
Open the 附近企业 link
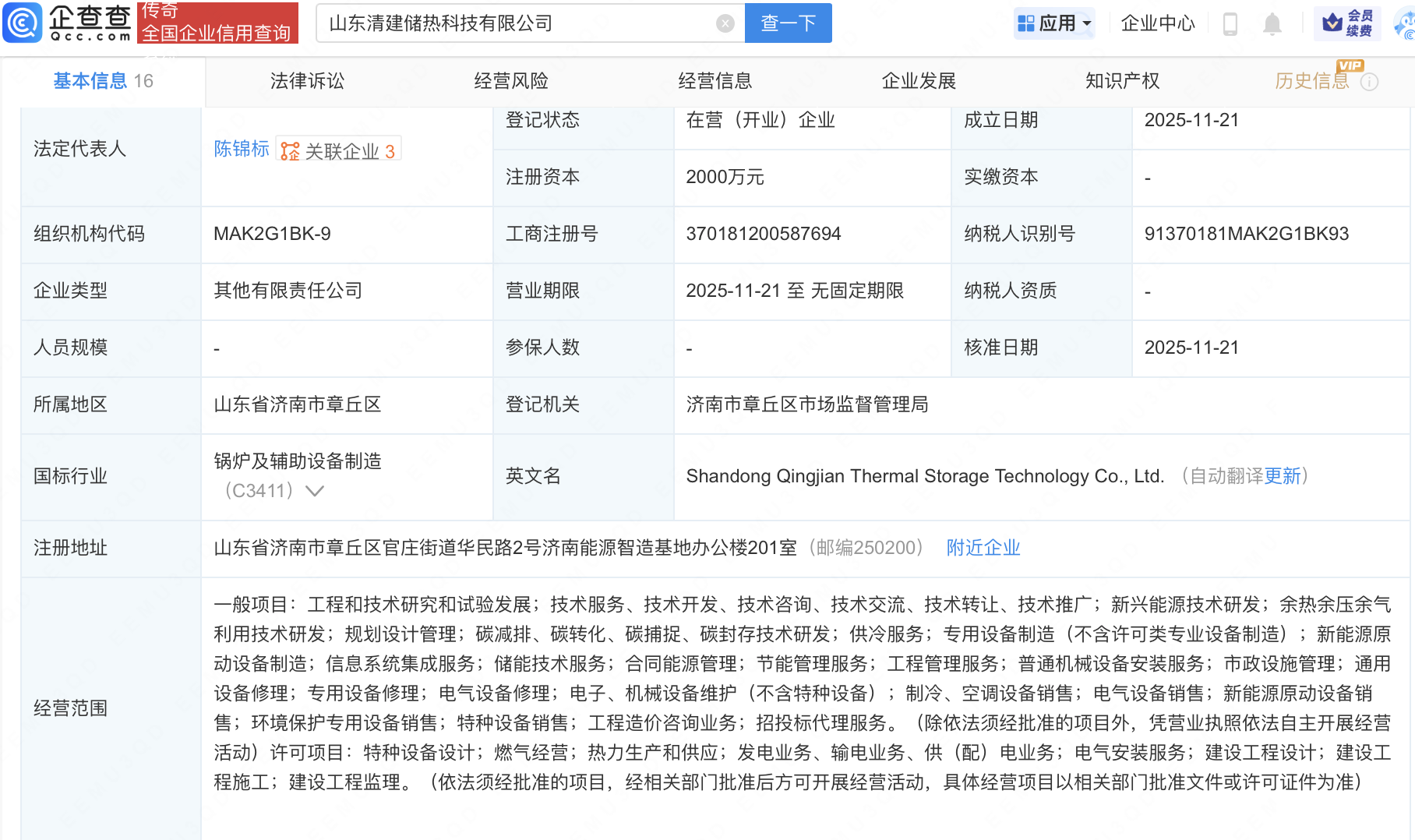[983, 548]
